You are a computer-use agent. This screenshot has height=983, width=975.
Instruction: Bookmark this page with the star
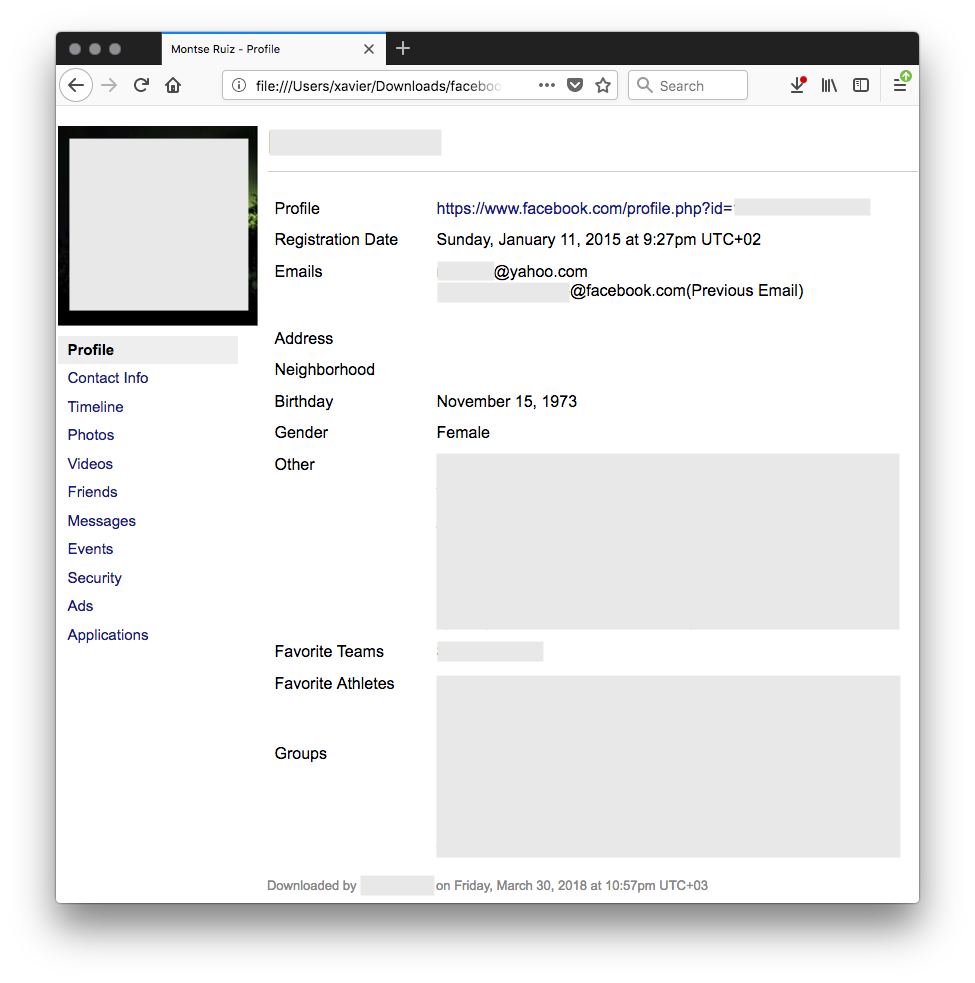(603, 85)
